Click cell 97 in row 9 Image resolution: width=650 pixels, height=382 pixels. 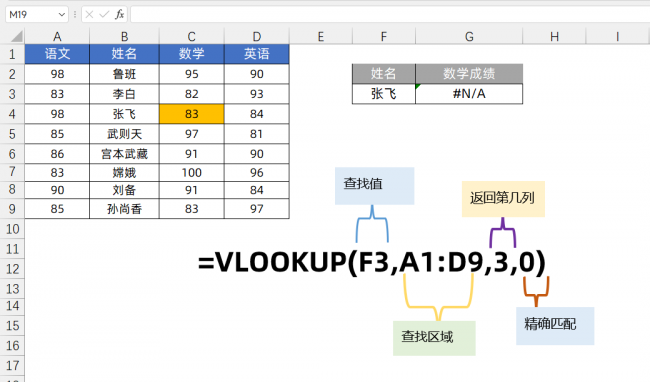point(257,208)
